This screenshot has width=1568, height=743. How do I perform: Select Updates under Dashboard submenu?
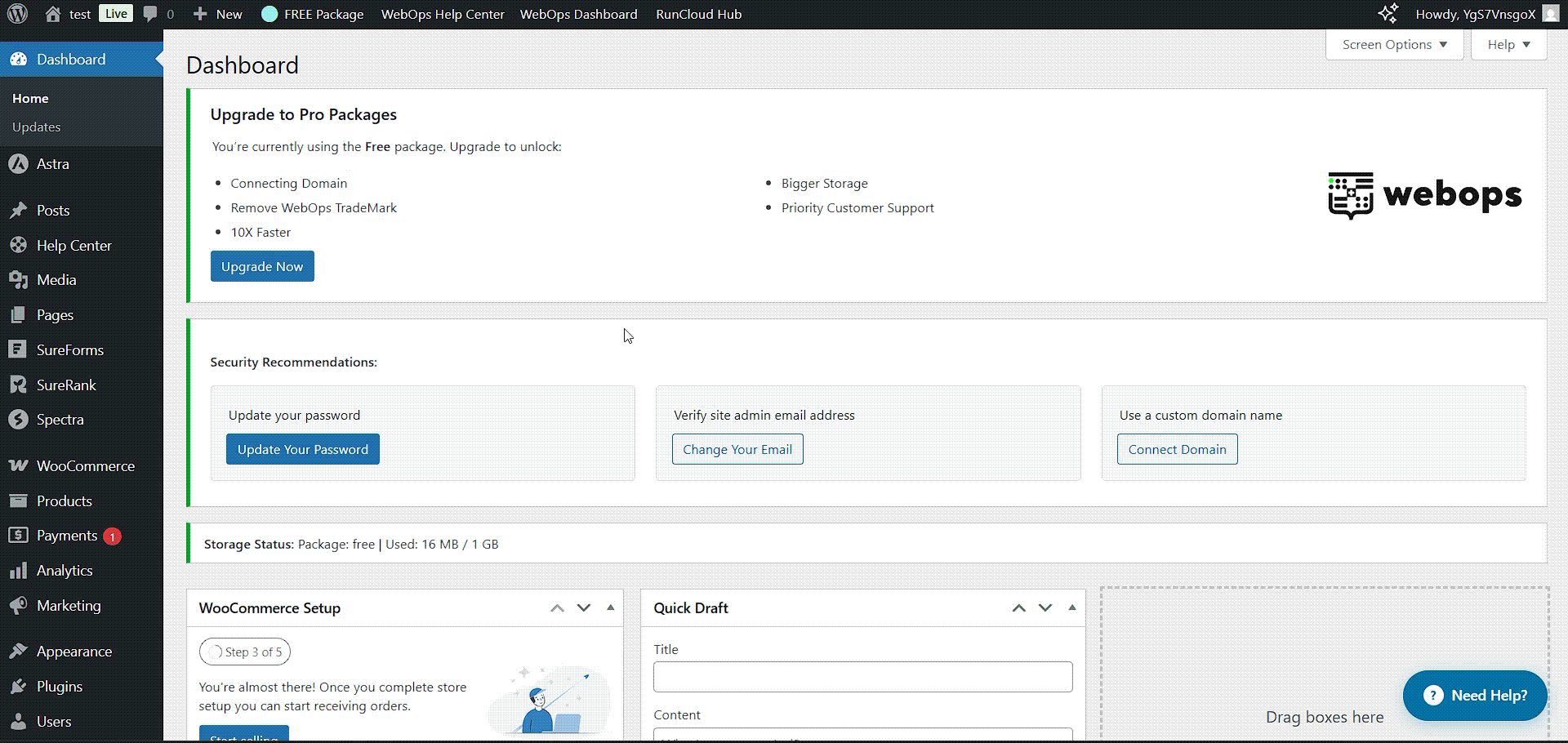[37, 127]
